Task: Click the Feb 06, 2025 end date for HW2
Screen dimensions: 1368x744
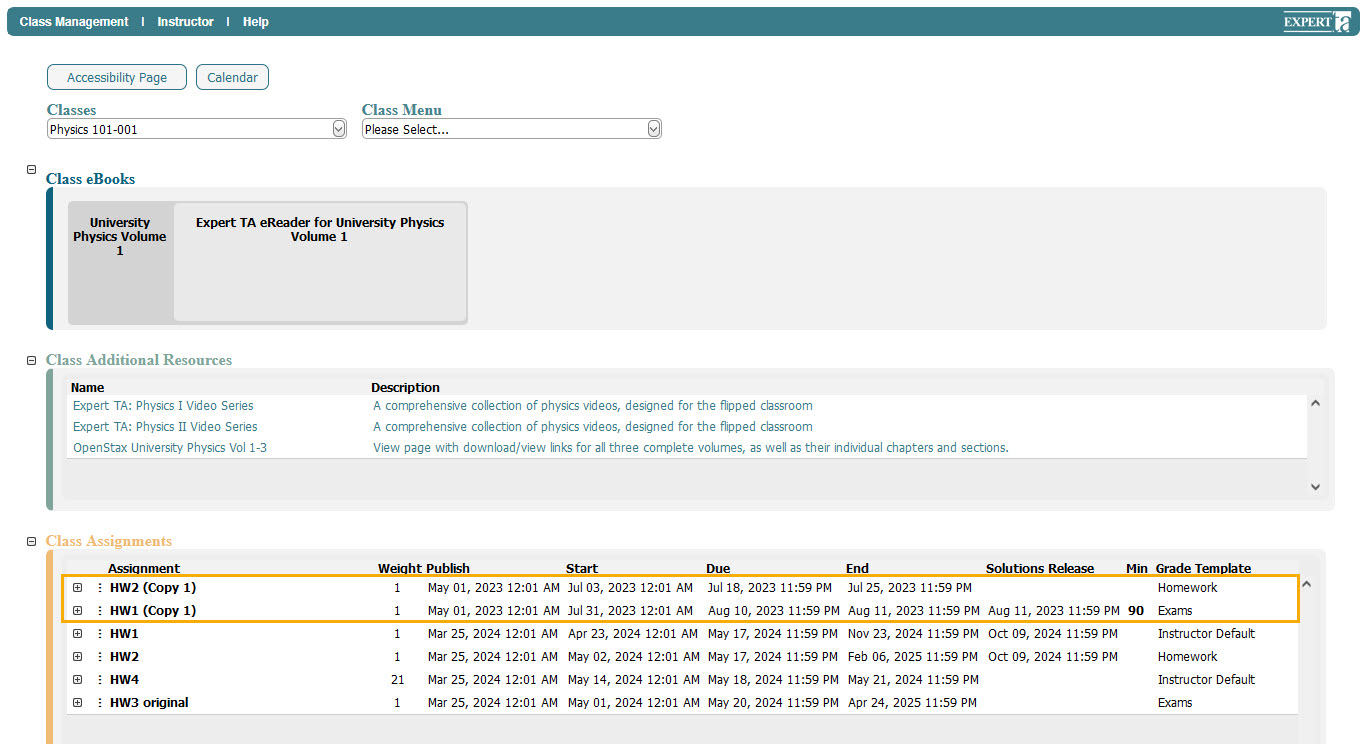Action: pyautogui.click(x=913, y=657)
